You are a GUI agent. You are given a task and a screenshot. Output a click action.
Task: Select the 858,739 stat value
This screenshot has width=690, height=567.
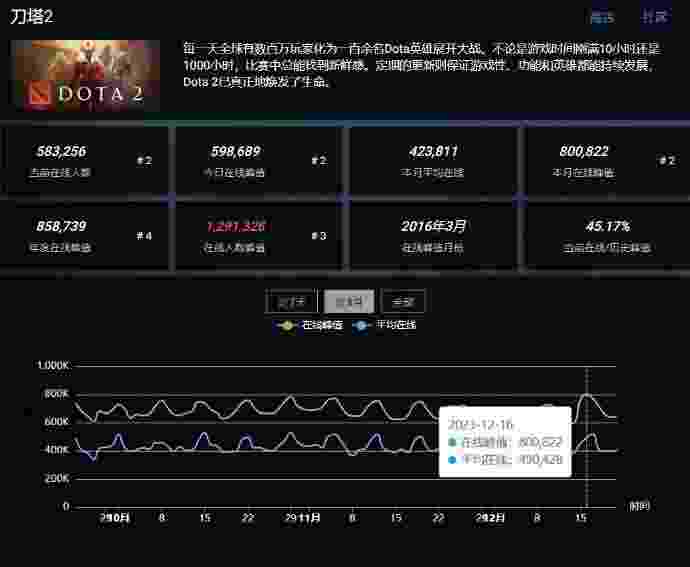(62, 226)
